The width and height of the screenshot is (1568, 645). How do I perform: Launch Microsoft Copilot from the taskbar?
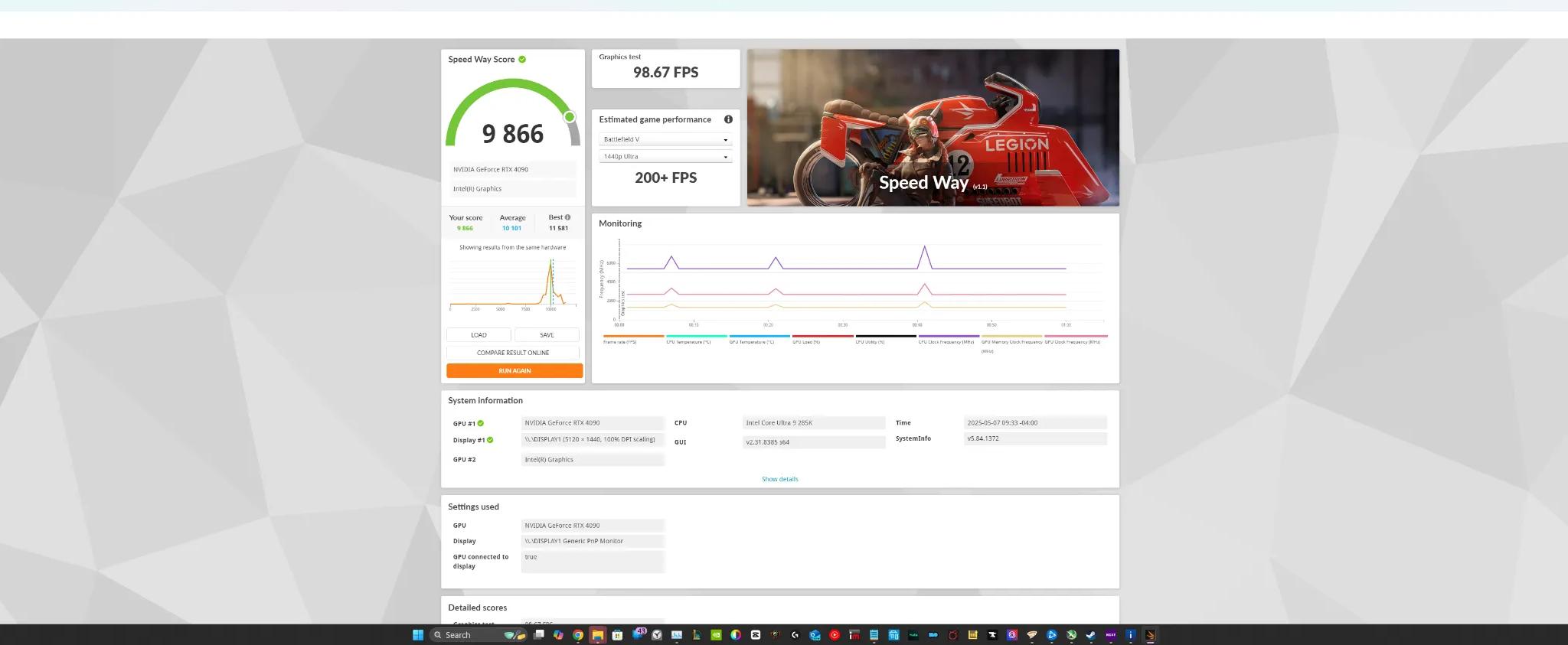tap(558, 635)
